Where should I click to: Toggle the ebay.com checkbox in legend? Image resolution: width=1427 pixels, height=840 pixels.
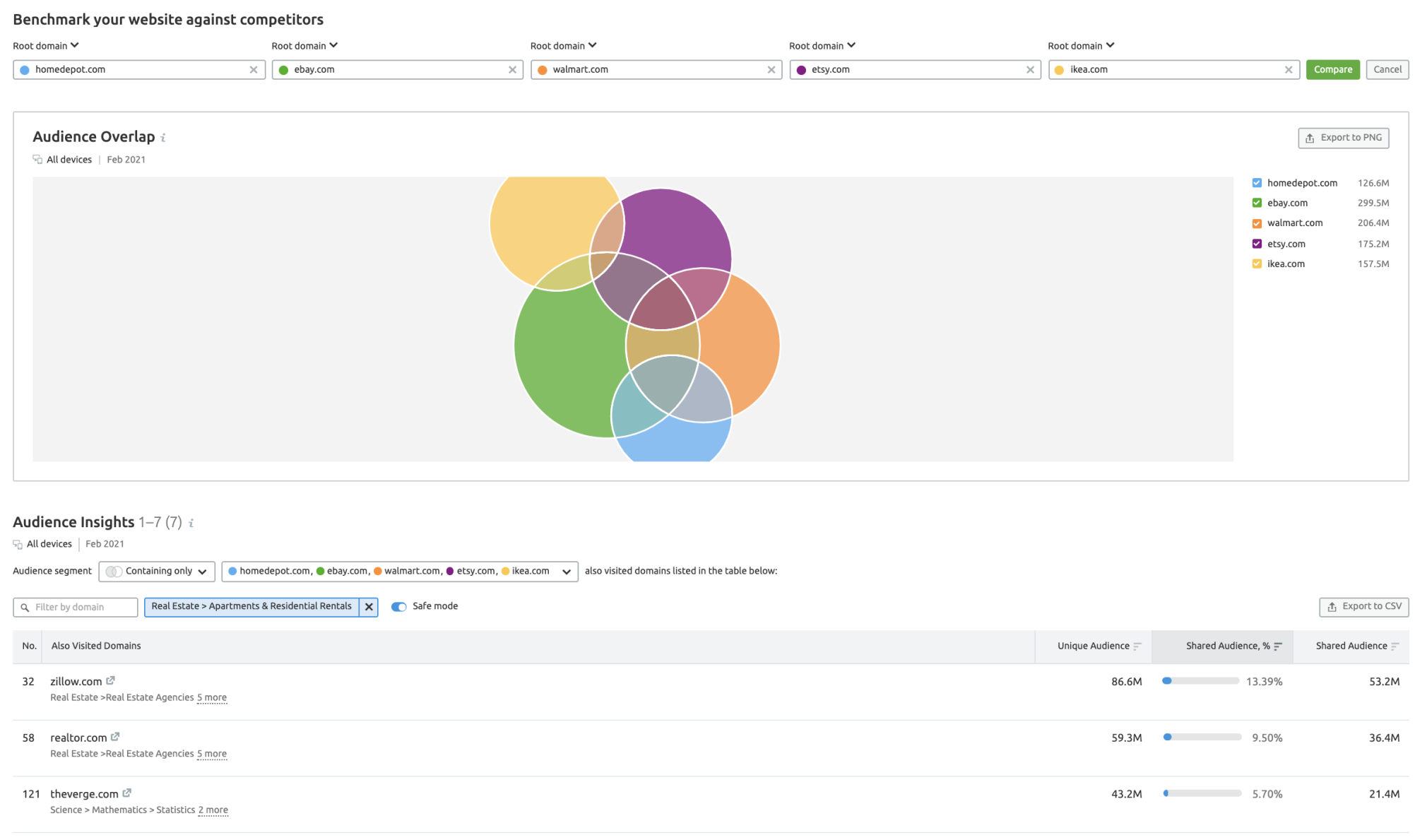1257,203
